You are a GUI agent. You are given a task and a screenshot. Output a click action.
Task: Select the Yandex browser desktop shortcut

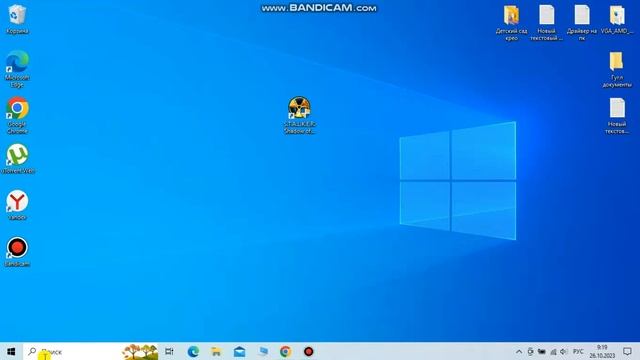pyautogui.click(x=17, y=205)
